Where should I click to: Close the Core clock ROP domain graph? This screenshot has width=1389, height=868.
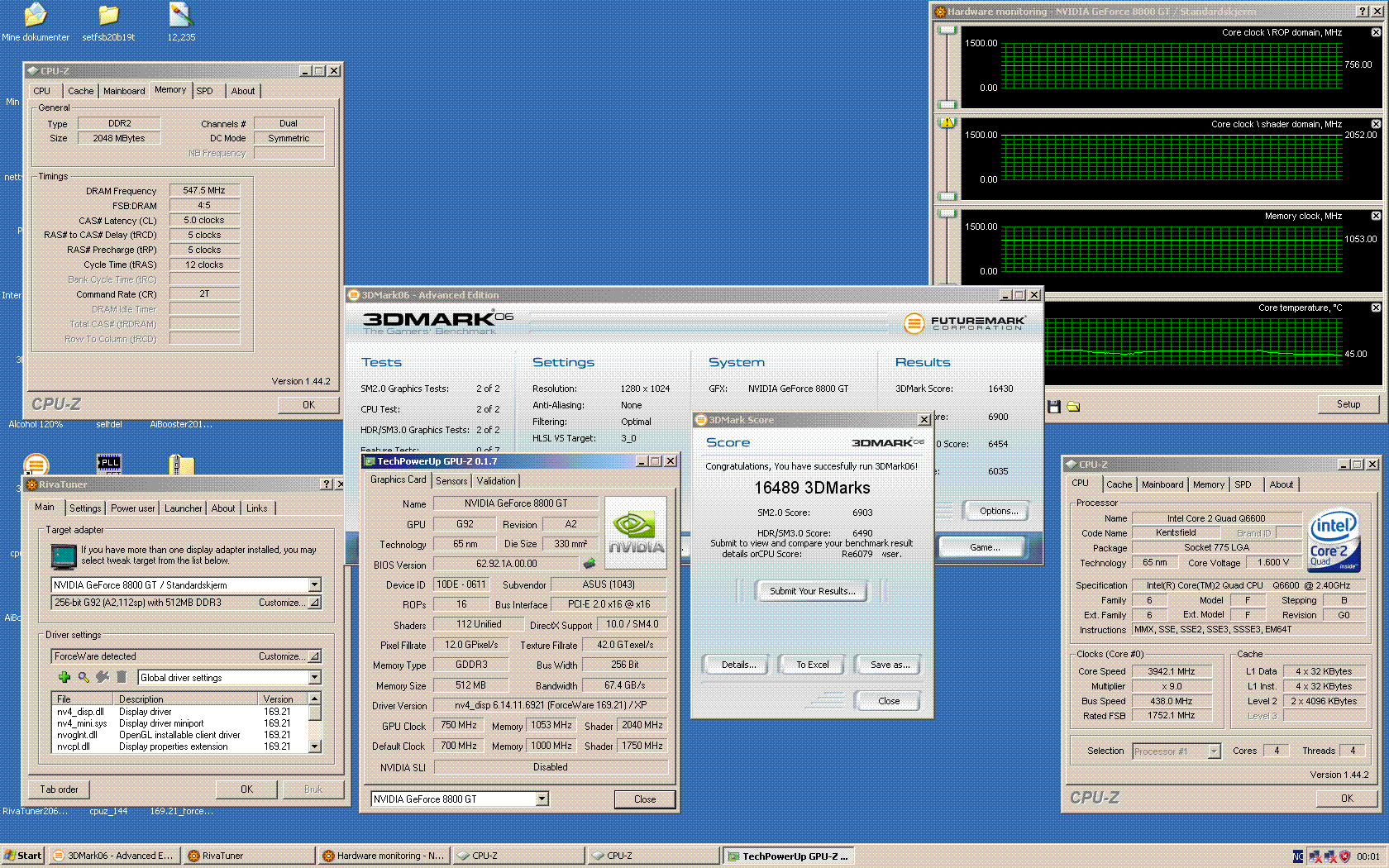(1376, 32)
